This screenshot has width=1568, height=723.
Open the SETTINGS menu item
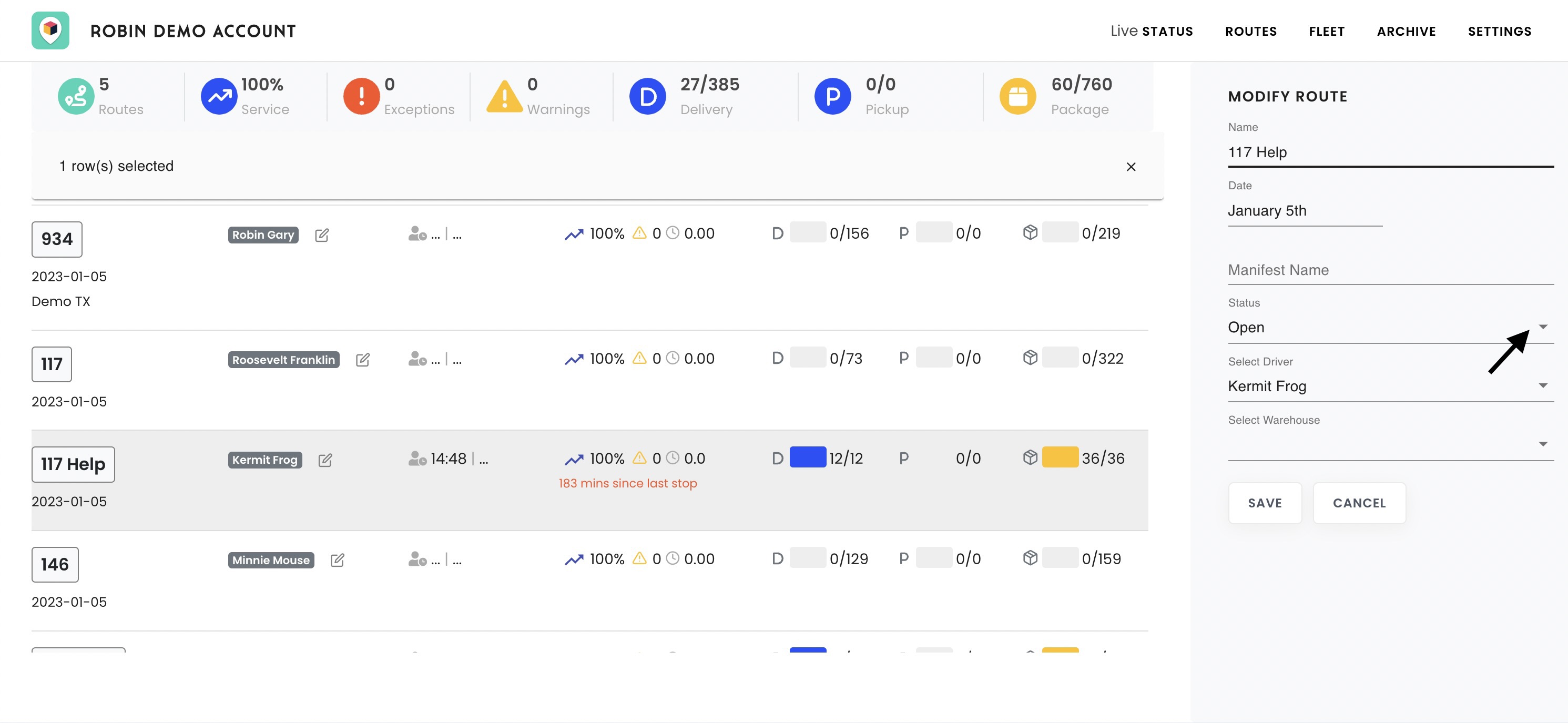1499,31
